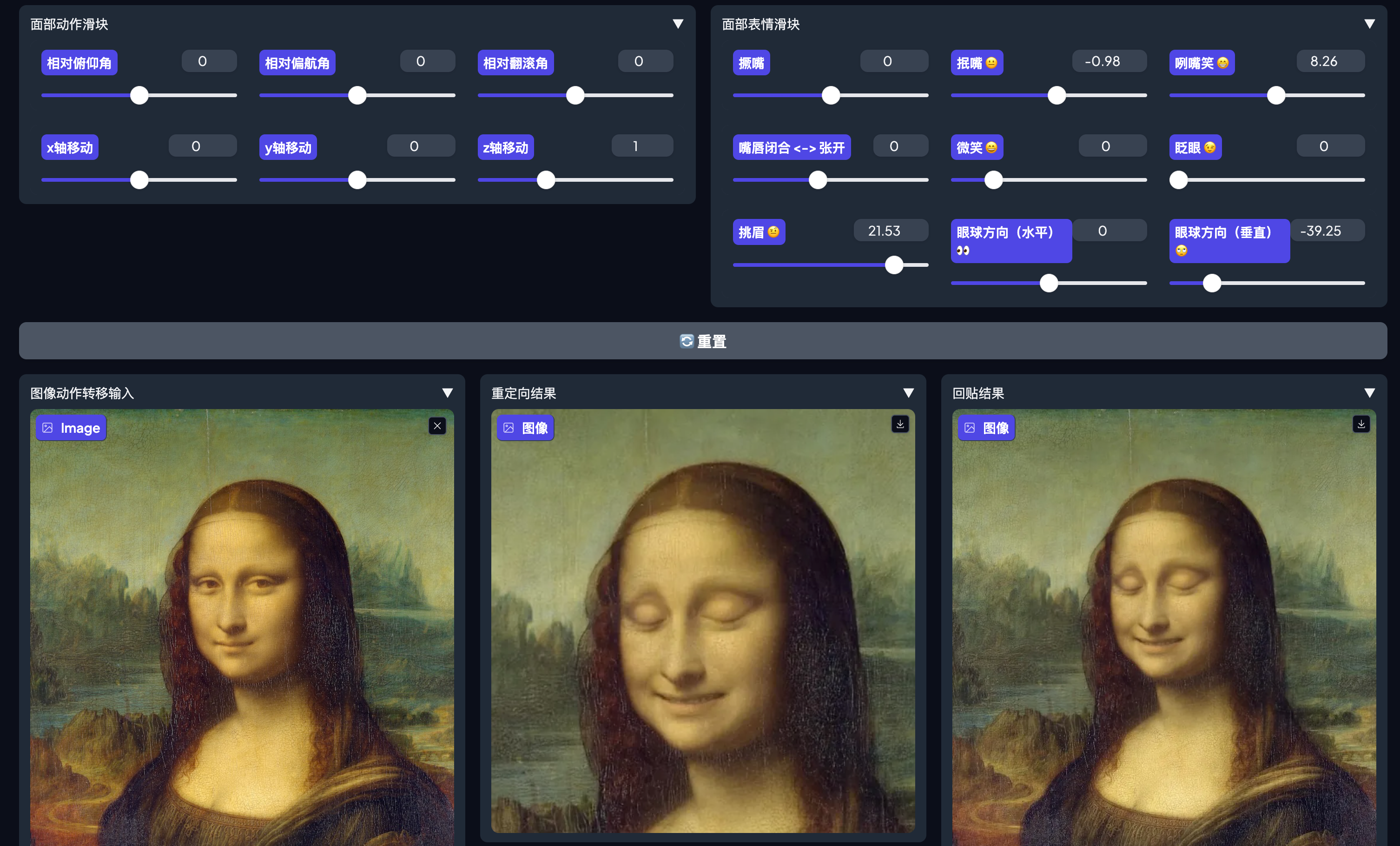Click the 回贴结果 panel title
This screenshot has width=1400, height=846.
click(978, 393)
